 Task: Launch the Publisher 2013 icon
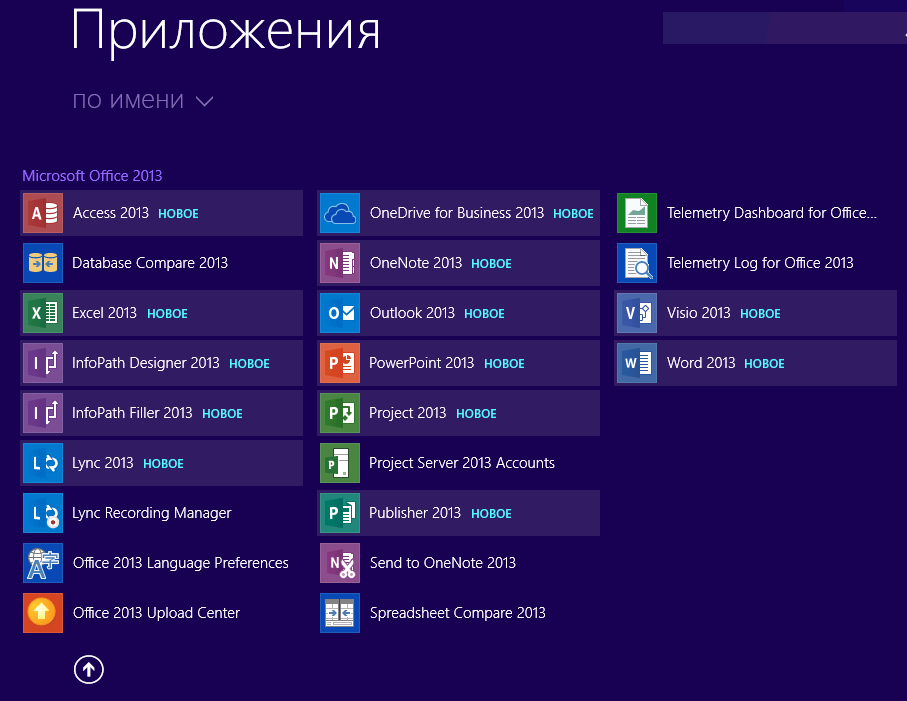(340, 513)
